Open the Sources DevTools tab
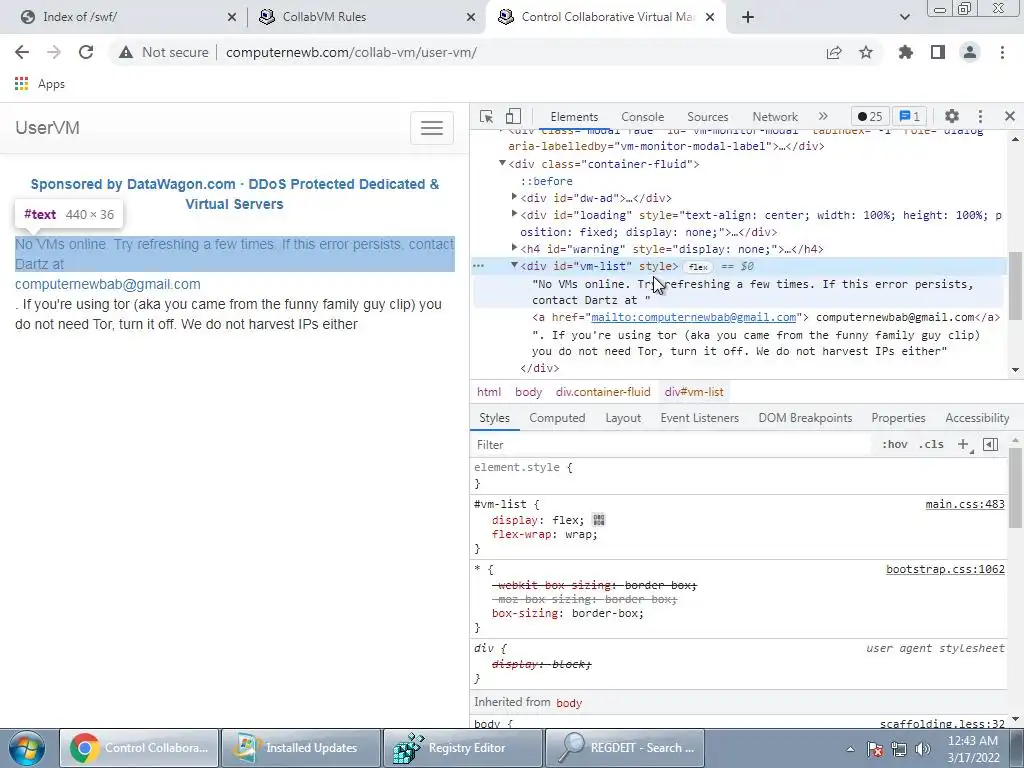The width and height of the screenshot is (1024, 768). click(x=707, y=116)
